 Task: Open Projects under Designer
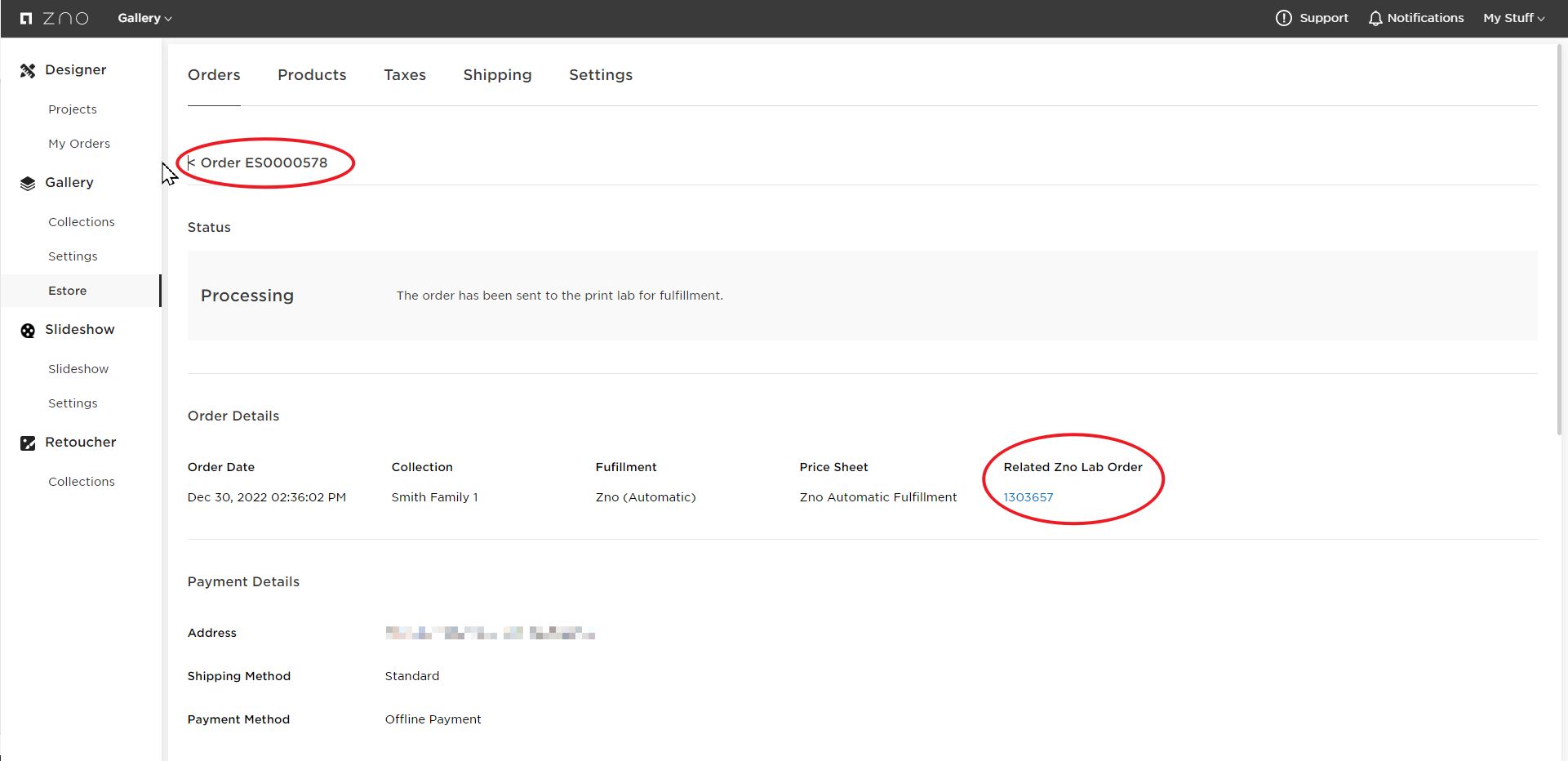[x=73, y=109]
